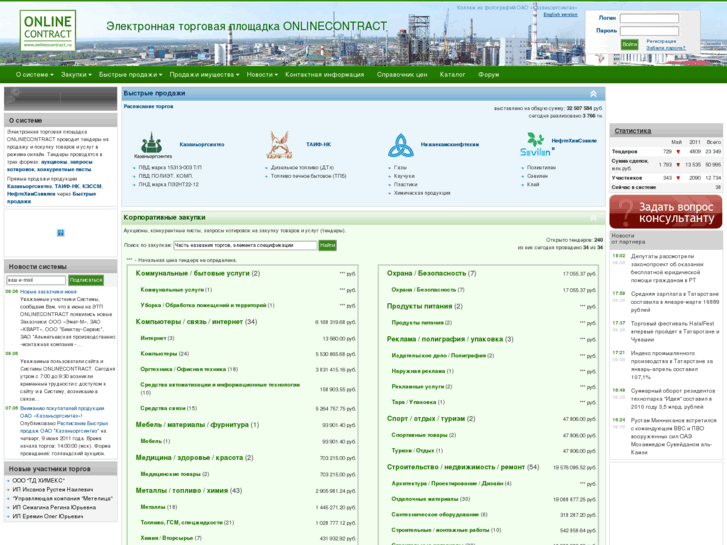Open the Казаньоргсинтез company logo

coord(153,145)
